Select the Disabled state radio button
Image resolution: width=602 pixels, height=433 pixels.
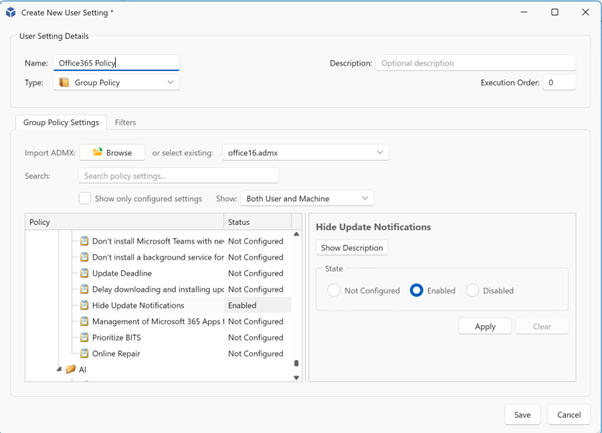472,291
